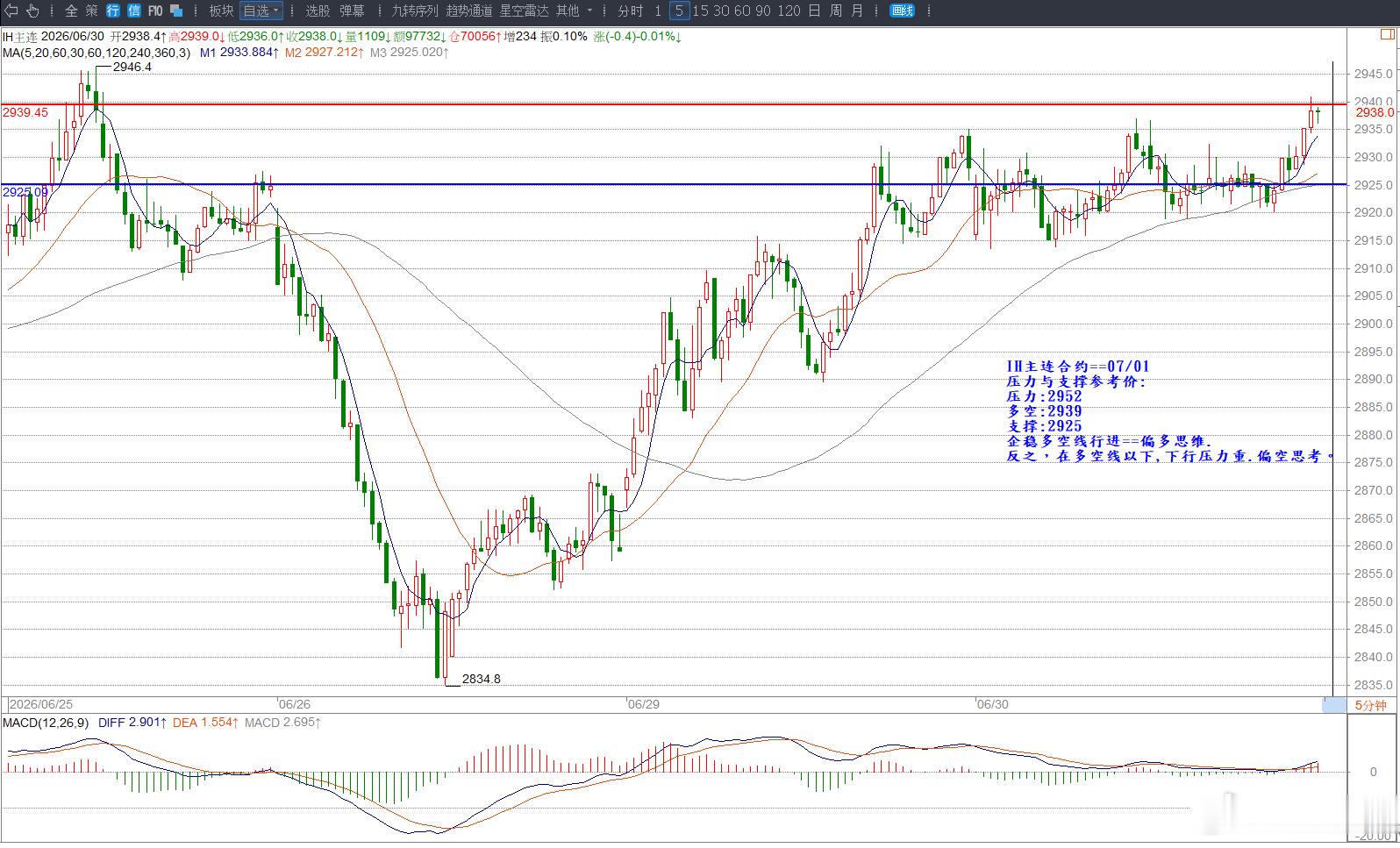
Task: Enable the 星空雷达 indicator
Action: (x=524, y=11)
